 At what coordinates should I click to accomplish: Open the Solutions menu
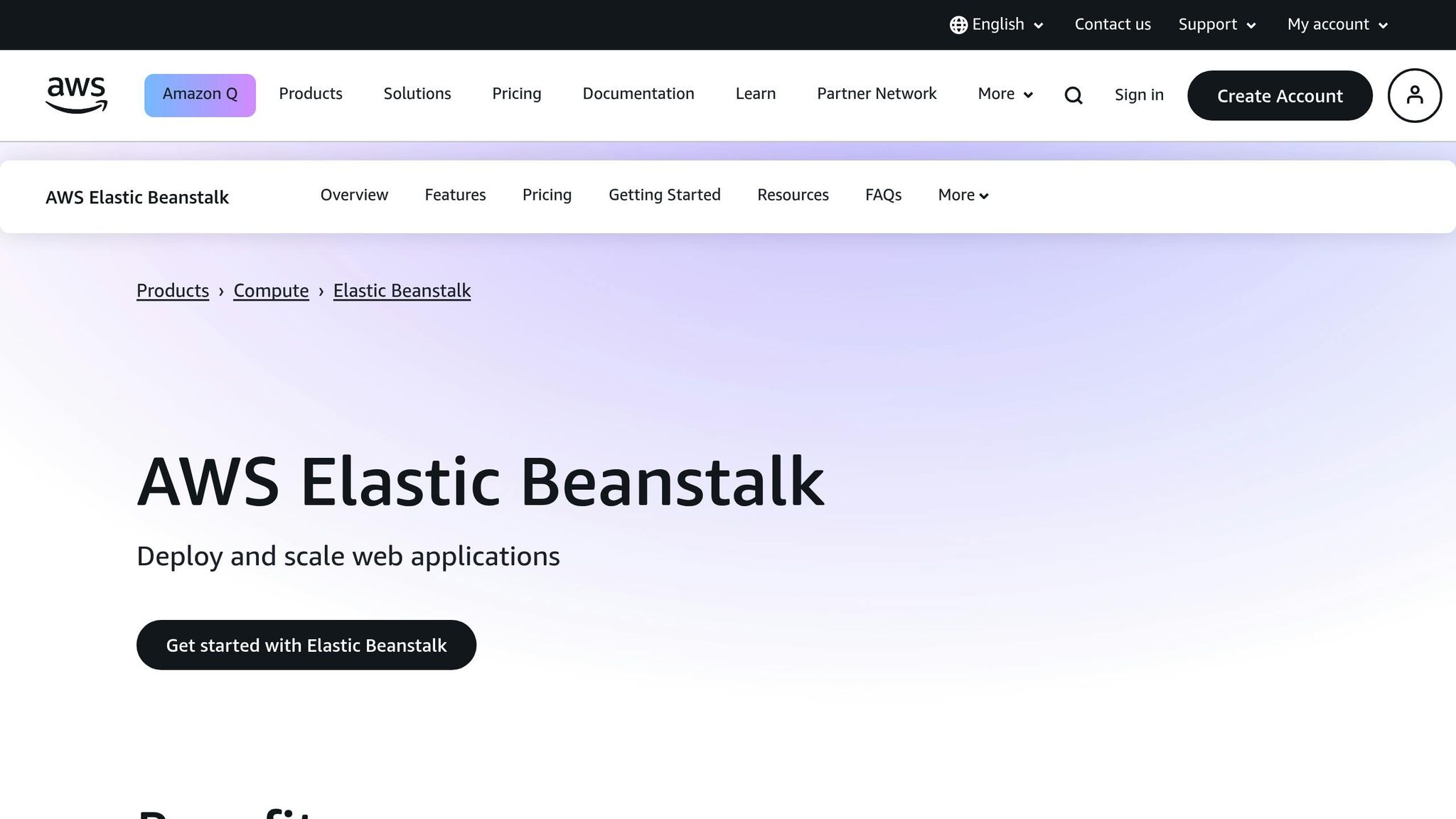417,94
